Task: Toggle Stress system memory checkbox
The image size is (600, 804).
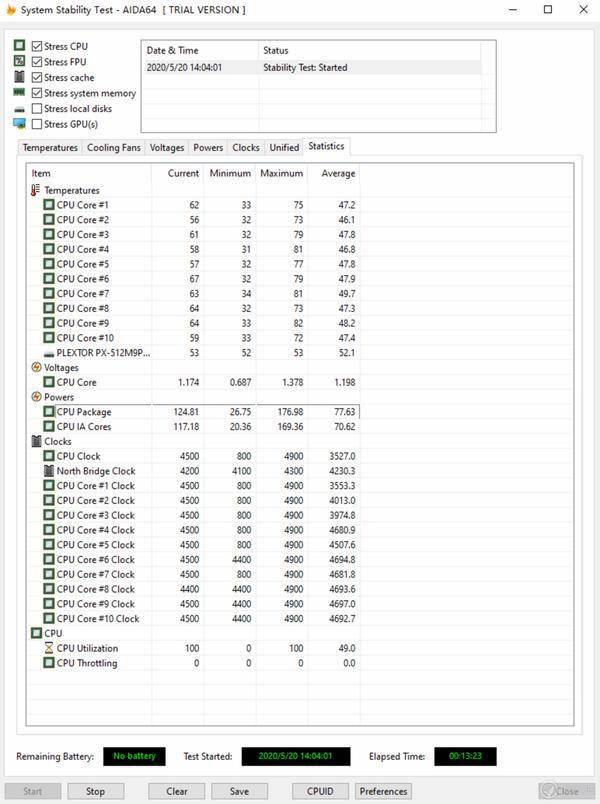Action: (36, 93)
